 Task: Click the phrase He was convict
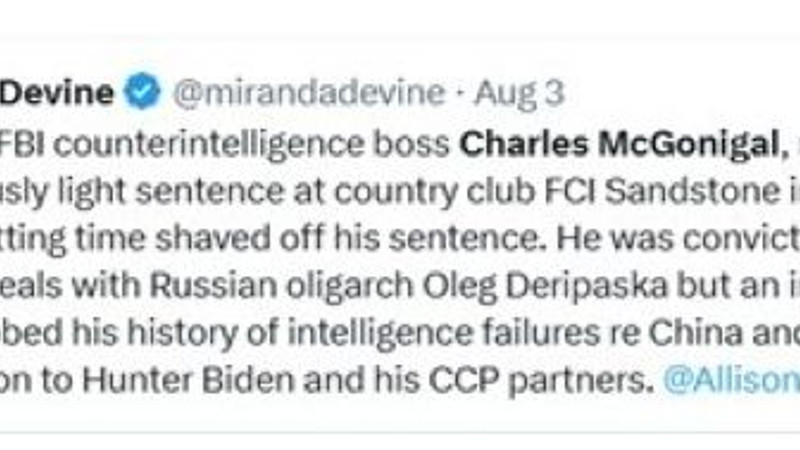click(x=678, y=239)
